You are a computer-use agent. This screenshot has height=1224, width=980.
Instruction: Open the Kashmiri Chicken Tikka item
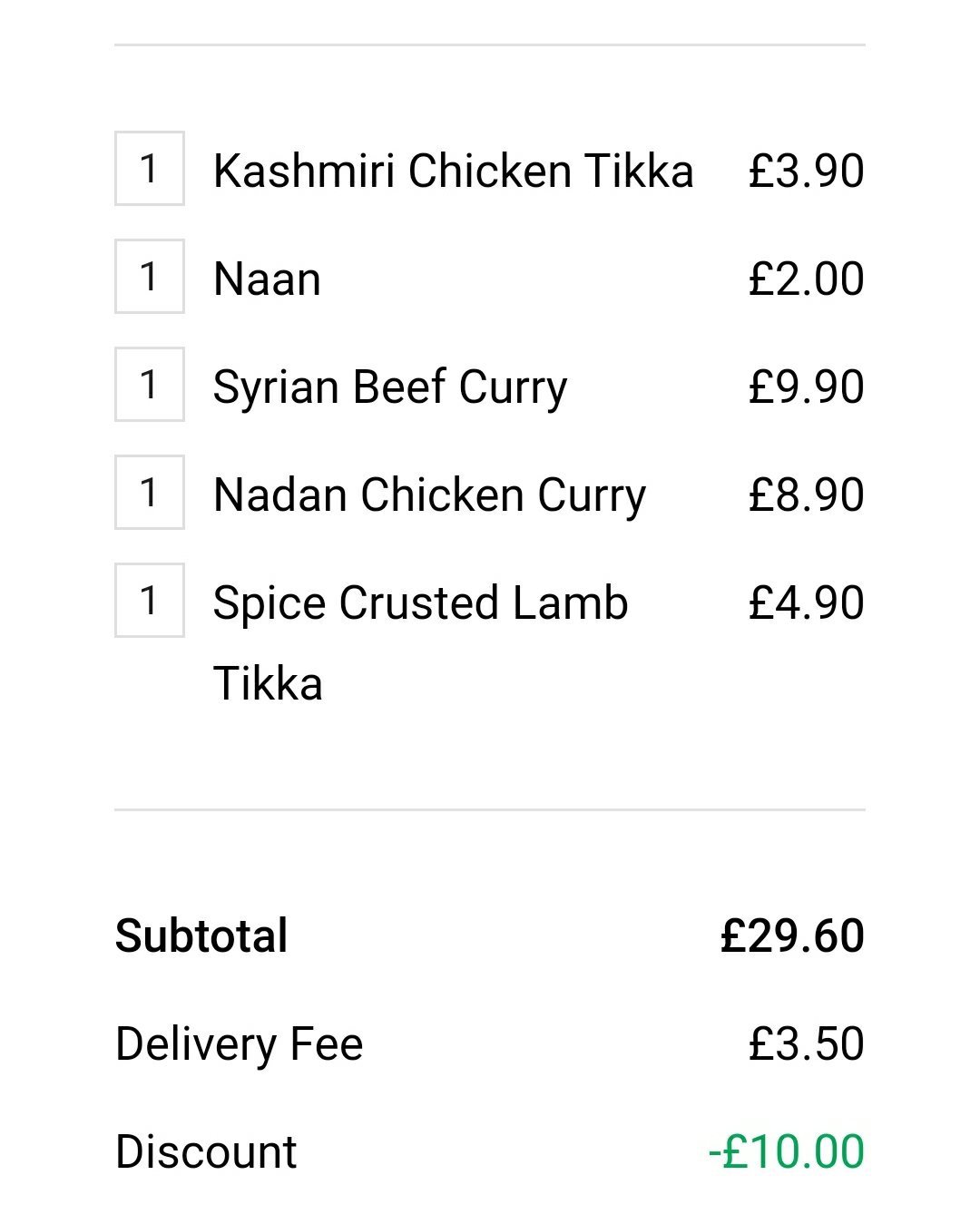[x=453, y=171]
